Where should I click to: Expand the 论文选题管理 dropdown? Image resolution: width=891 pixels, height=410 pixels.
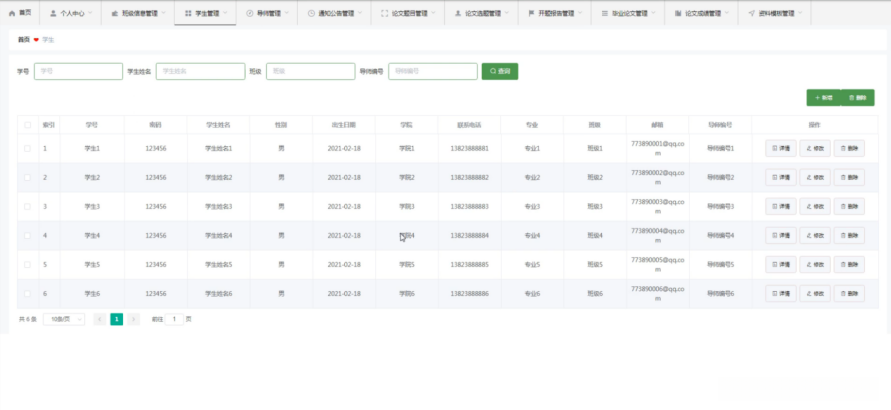(481, 13)
